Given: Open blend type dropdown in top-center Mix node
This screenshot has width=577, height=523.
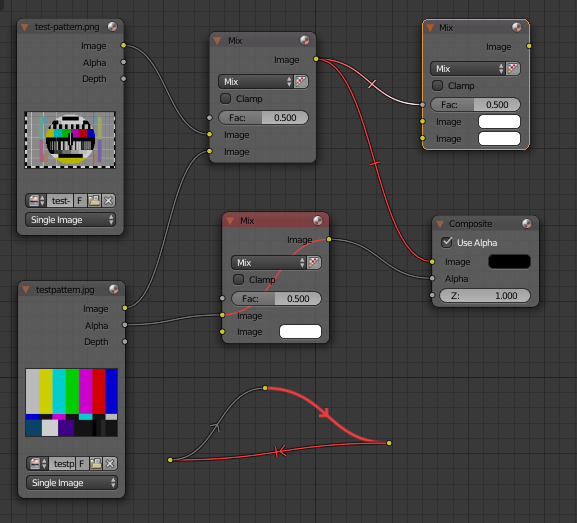Looking at the screenshot, I should click(256, 81).
